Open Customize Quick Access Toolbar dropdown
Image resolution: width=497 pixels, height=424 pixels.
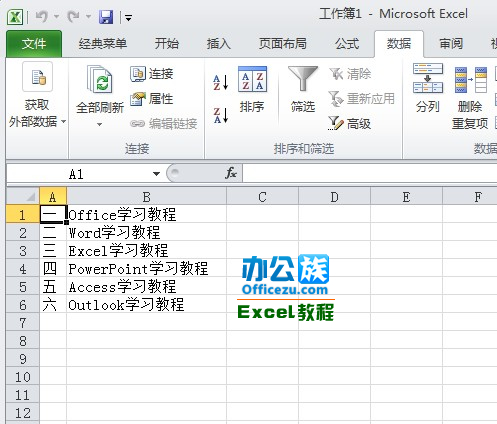128,17
